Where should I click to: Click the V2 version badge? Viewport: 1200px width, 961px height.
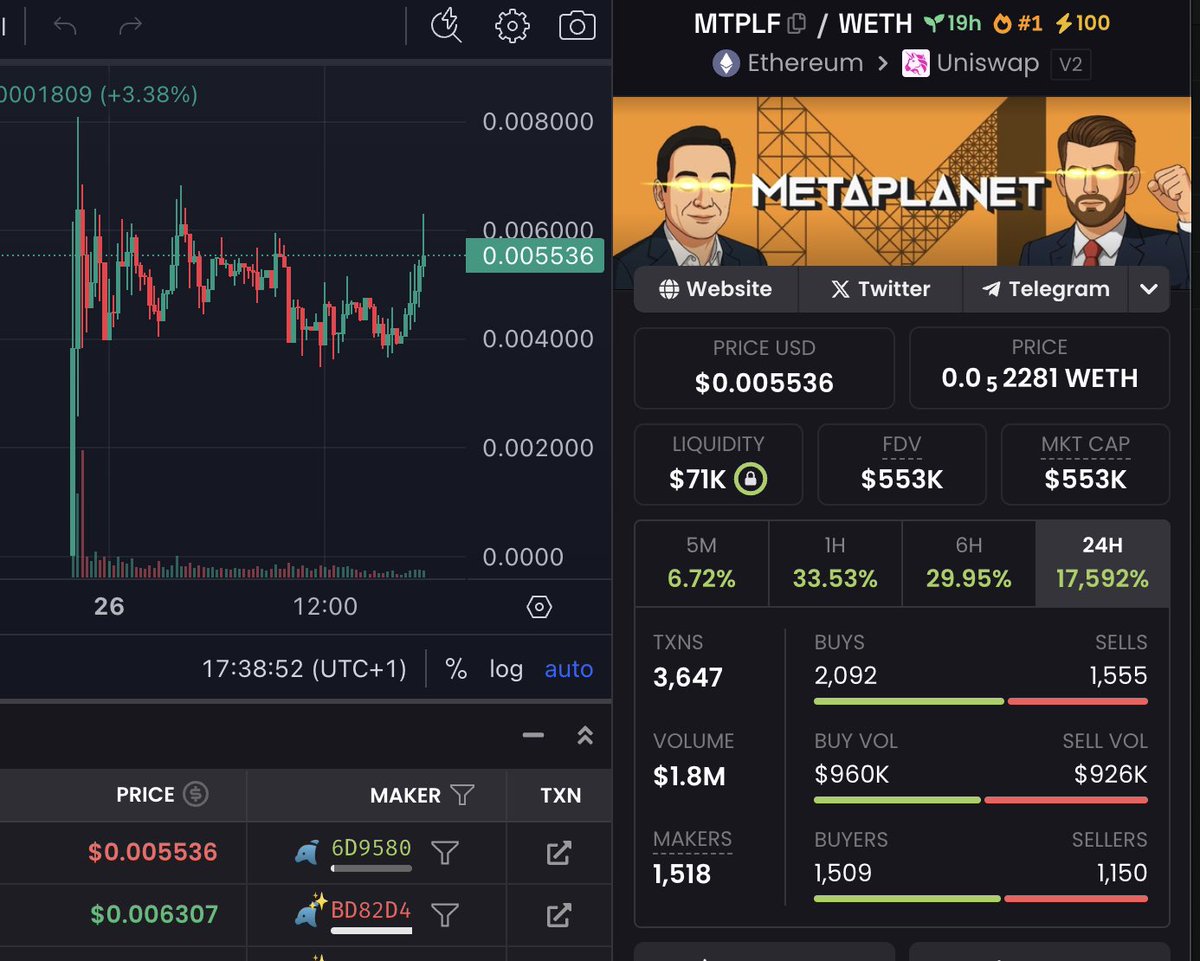point(1070,65)
